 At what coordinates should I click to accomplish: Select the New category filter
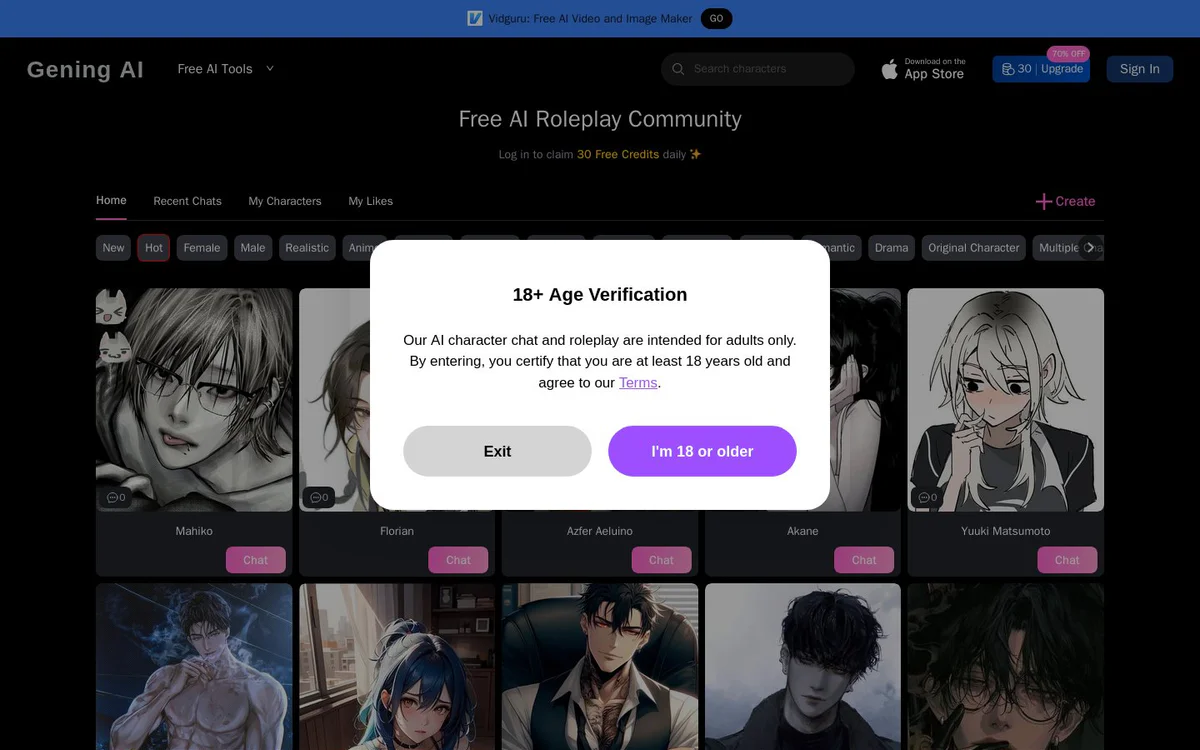click(x=114, y=248)
